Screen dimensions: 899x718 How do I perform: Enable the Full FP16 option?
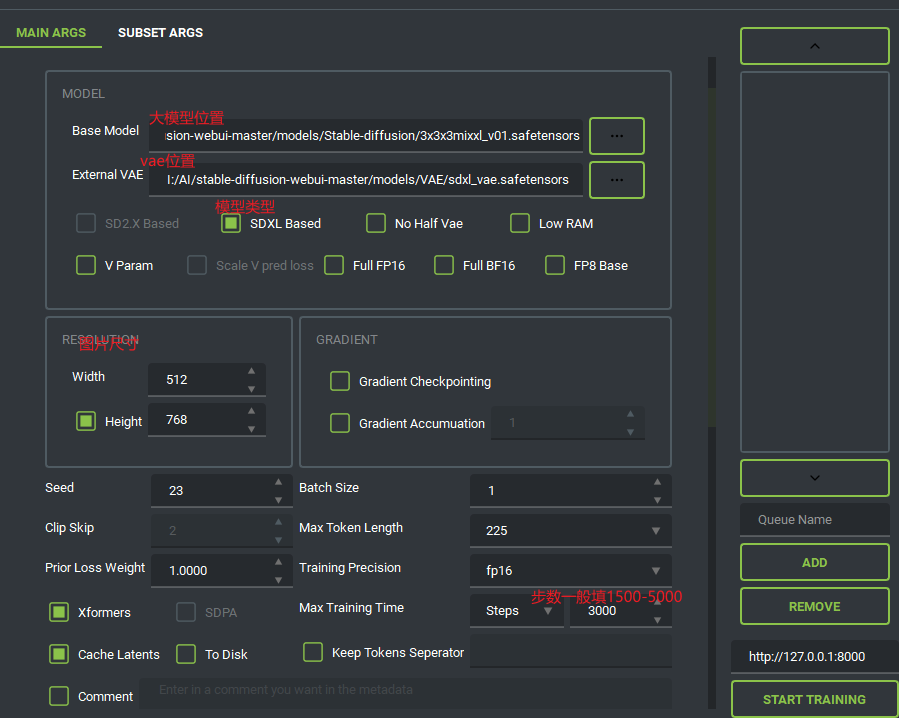tap(334, 266)
